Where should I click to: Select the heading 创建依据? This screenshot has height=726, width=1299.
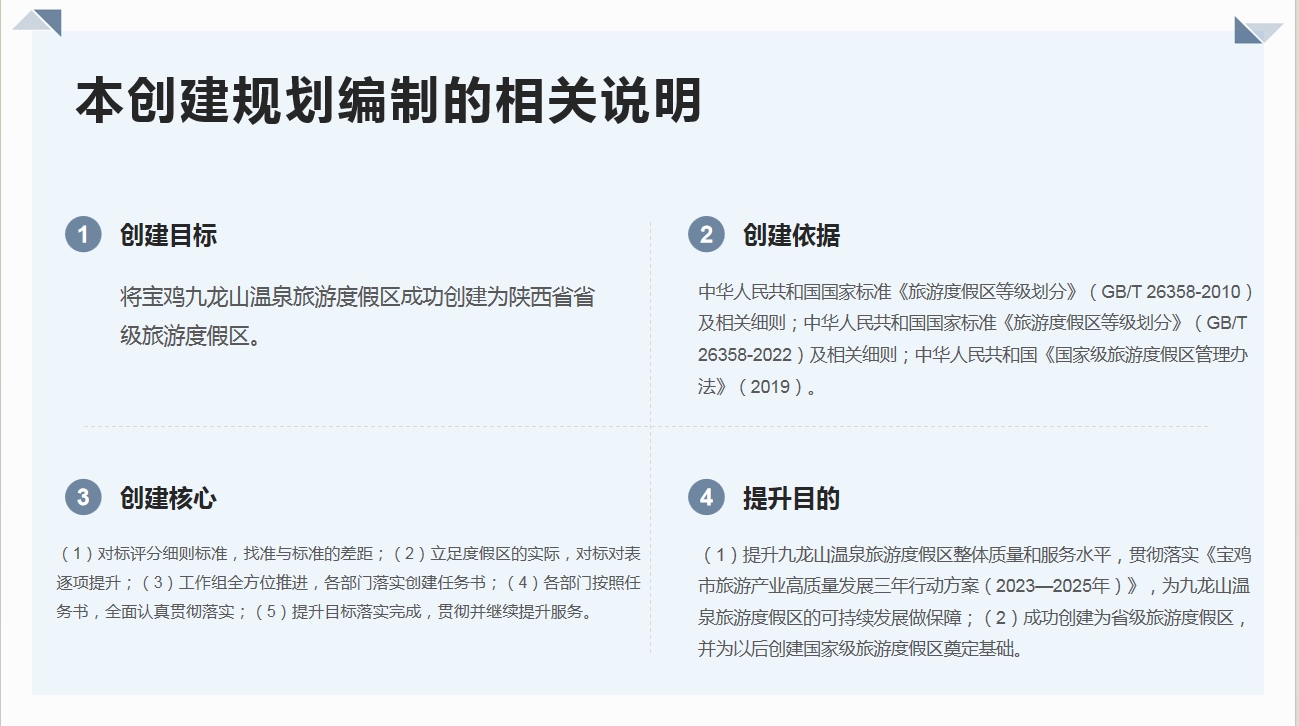tap(791, 235)
